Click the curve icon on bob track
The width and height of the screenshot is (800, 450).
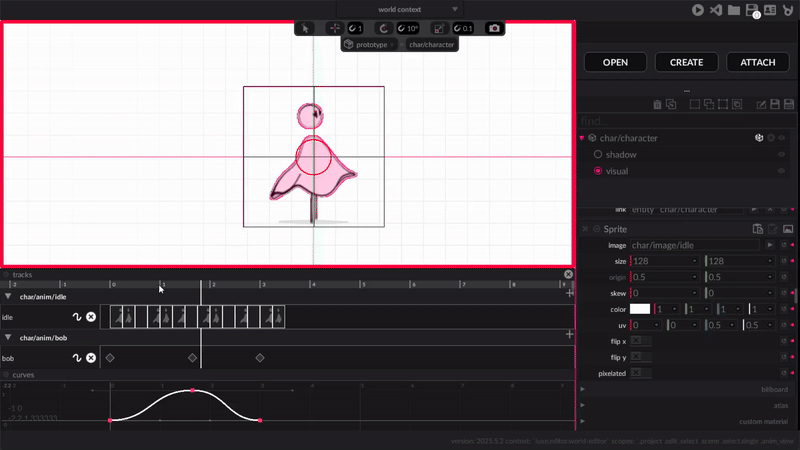[76, 358]
